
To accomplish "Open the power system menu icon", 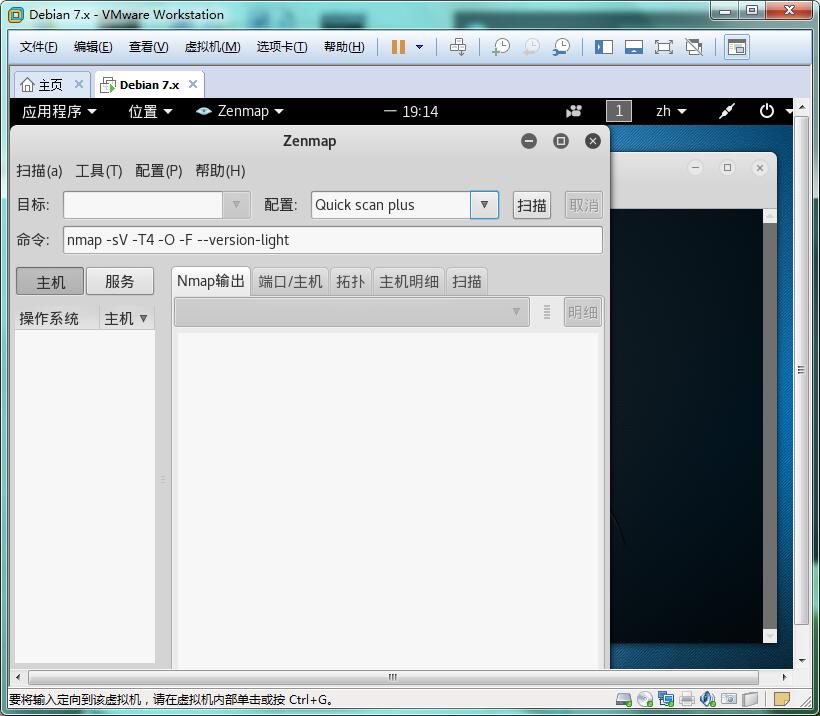I will [767, 111].
